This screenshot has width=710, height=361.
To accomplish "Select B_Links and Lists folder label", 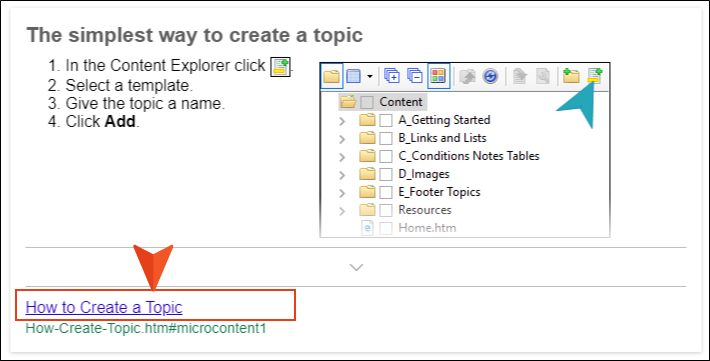I will pos(442,138).
